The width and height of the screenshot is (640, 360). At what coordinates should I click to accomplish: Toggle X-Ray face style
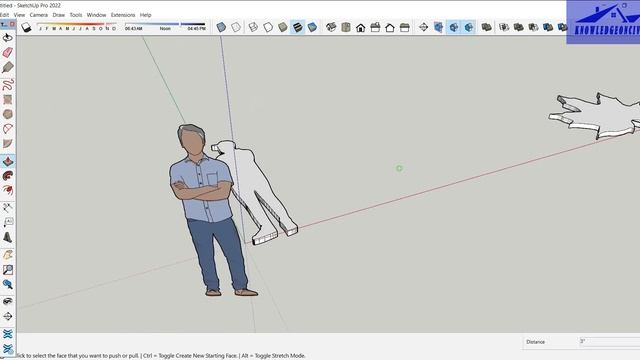coord(221,27)
